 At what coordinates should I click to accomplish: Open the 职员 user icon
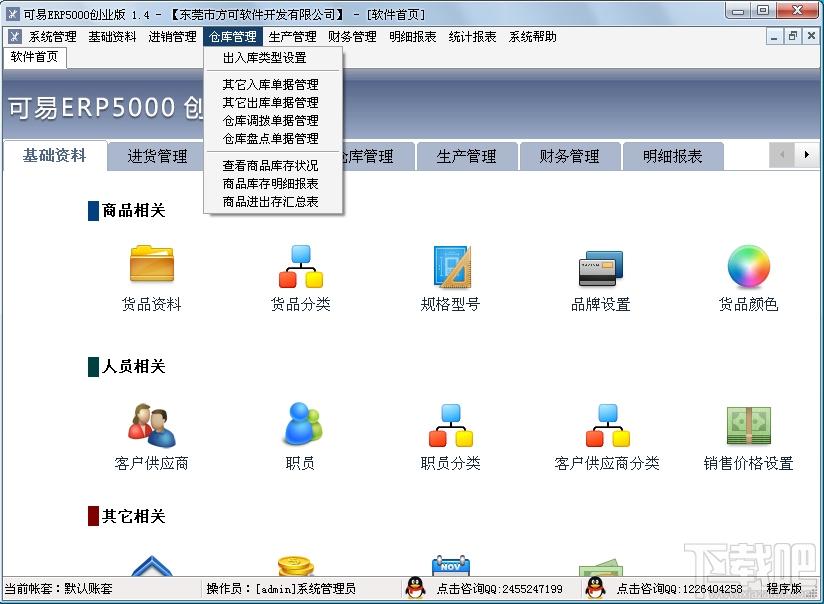(x=302, y=424)
